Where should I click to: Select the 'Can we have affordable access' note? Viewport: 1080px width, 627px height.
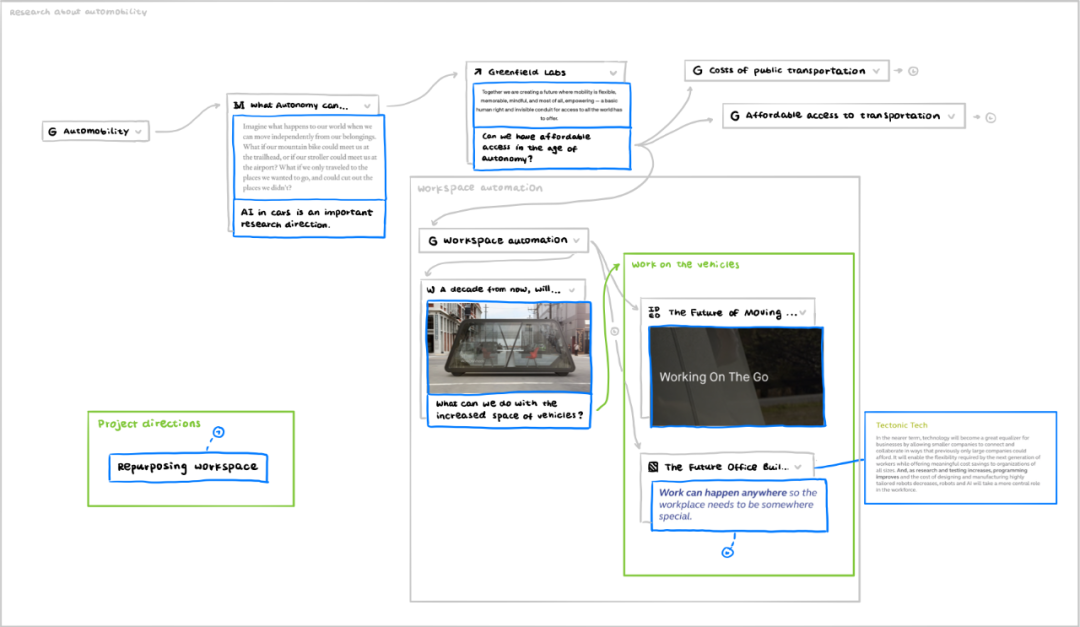[551, 148]
